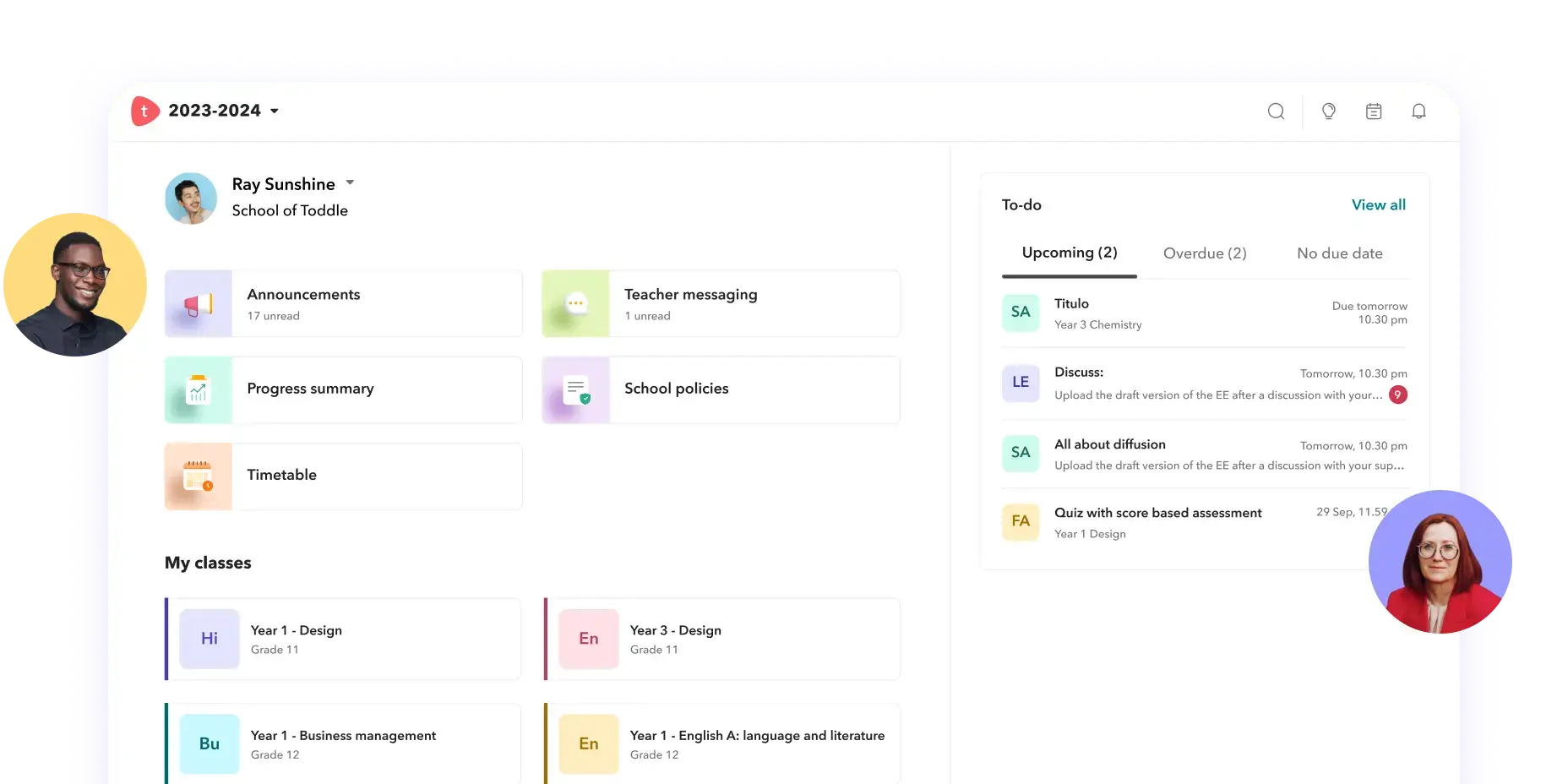
Task: Open the calendar icon in header
Action: click(1374, 112)
